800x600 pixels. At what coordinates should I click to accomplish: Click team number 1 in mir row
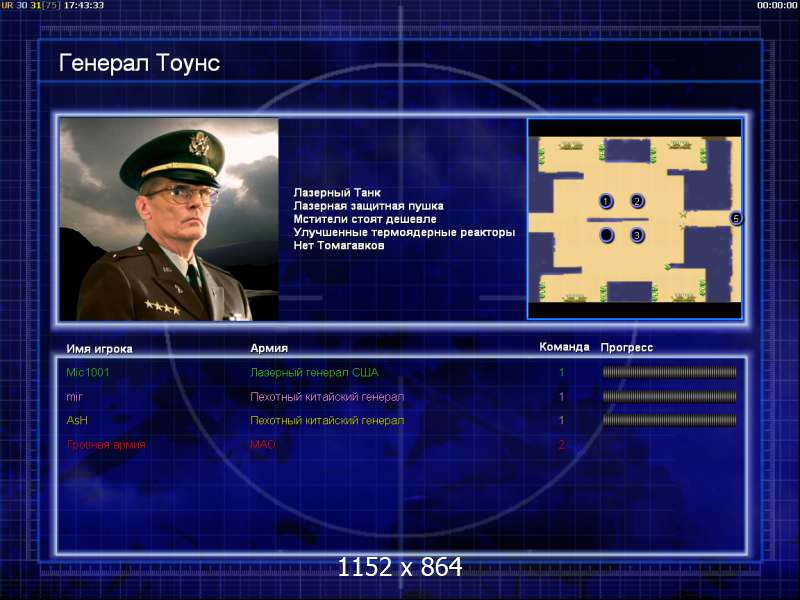tap(562, 396)
